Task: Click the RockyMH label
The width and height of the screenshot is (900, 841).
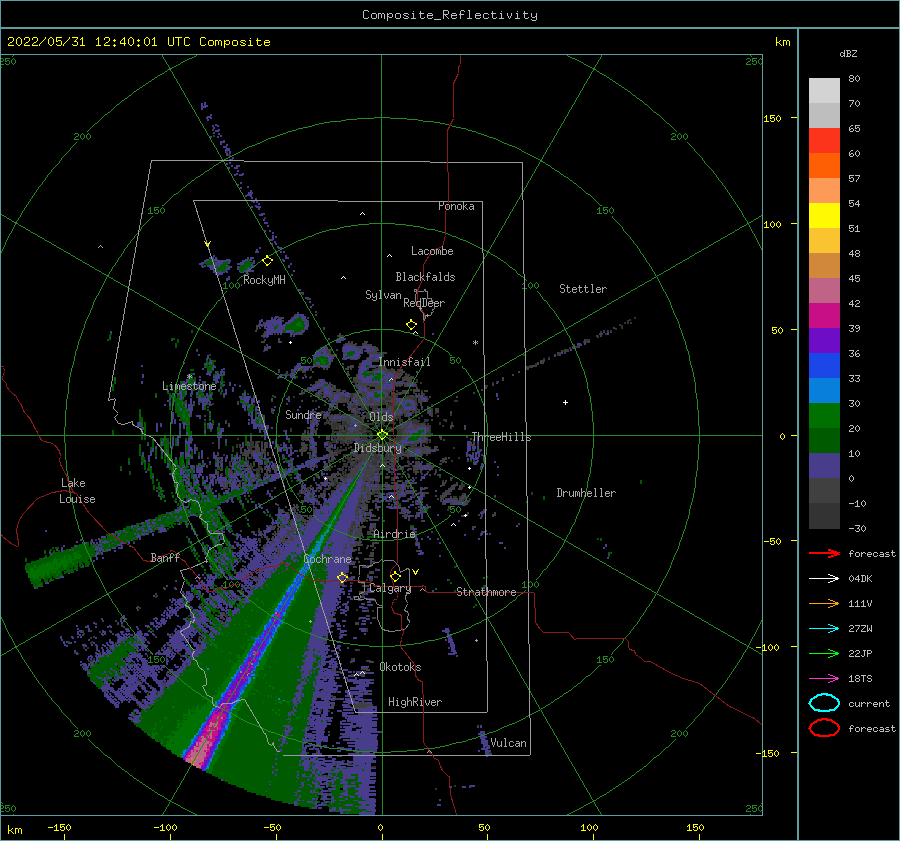Action: 264,280
